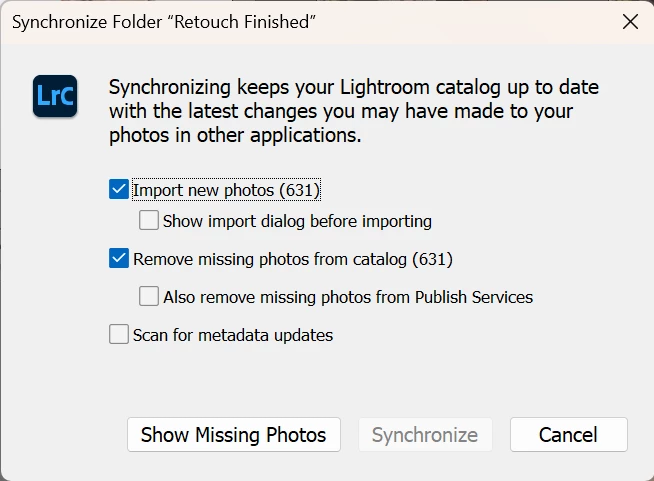This screenshot has height=481, width=654.
Task: Close the Synchronize Folder dialog with X
Action: [x=630, y=22]
